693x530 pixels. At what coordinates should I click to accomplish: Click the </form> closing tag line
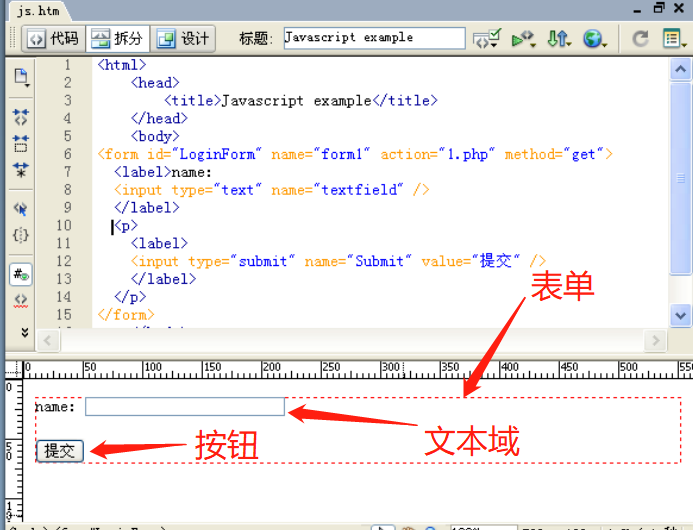click(x=126, y=315)
